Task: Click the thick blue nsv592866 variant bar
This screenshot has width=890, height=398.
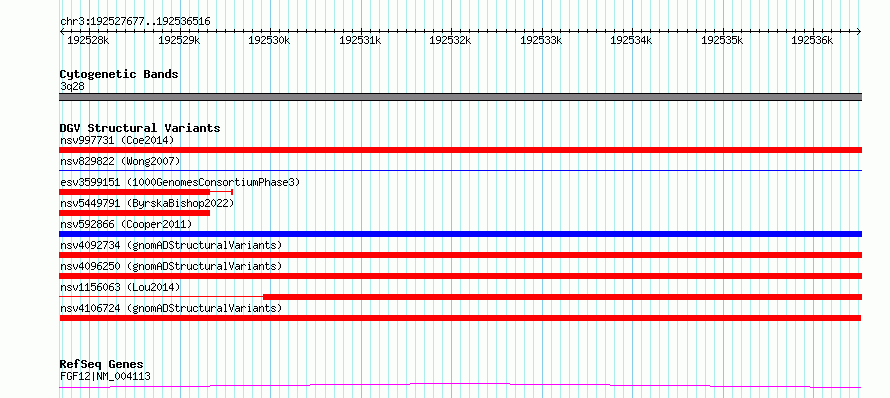Action: pyautogui.click(x=460, y=234)
